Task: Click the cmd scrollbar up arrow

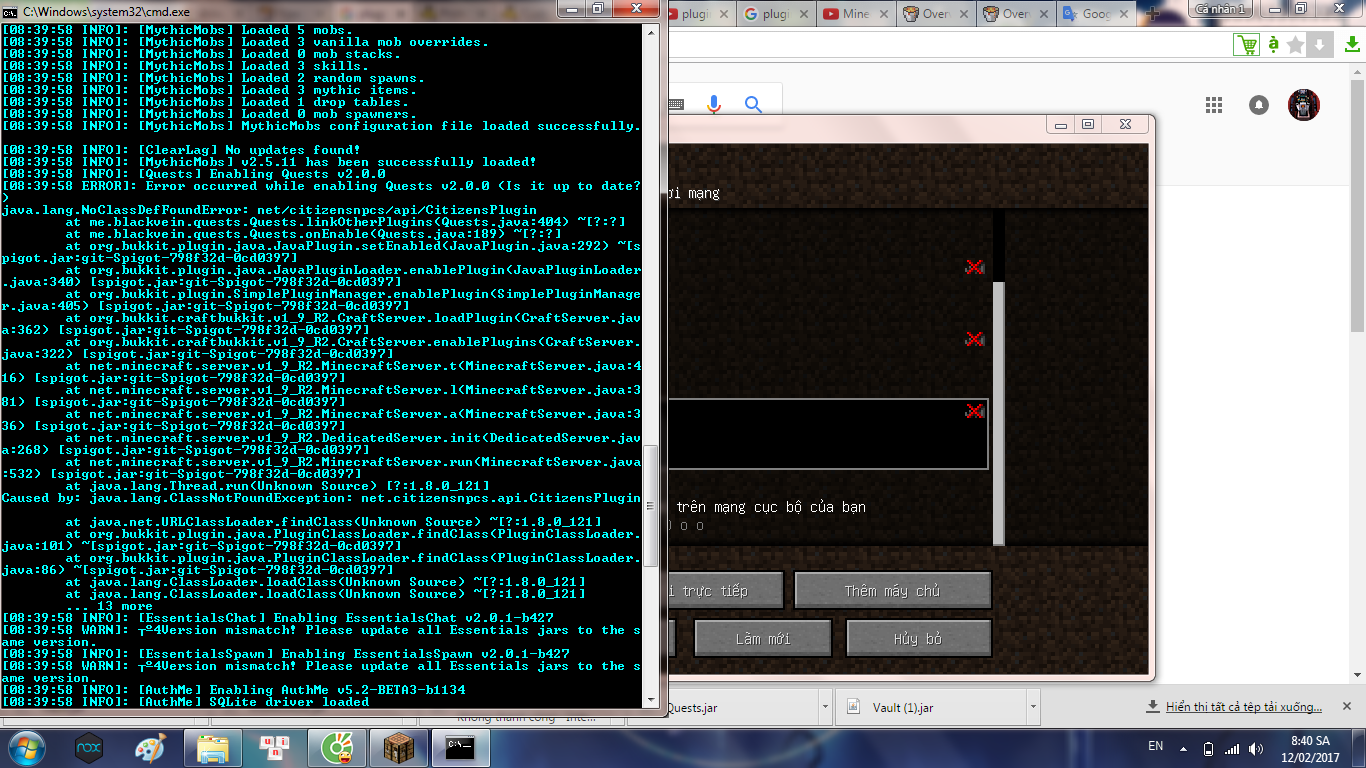Action: point(651,31)
